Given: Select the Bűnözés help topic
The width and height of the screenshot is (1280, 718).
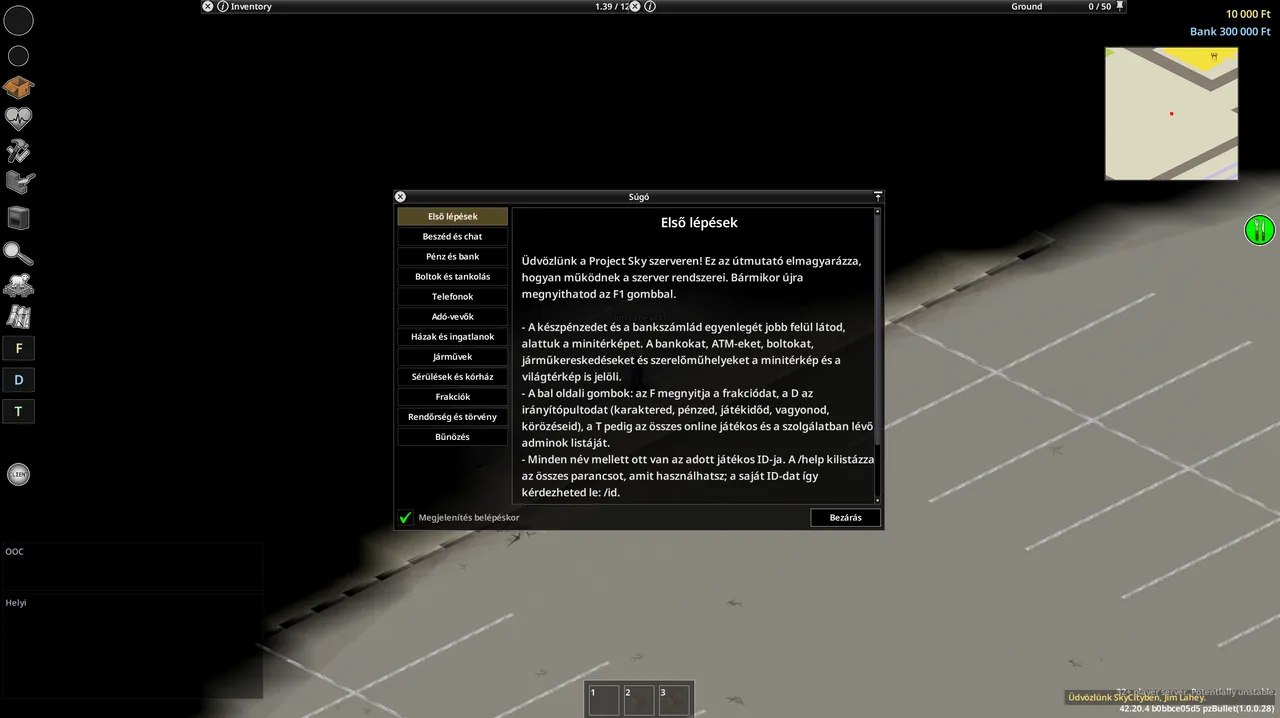Looking at the screenshot, I should click(453, 437).
